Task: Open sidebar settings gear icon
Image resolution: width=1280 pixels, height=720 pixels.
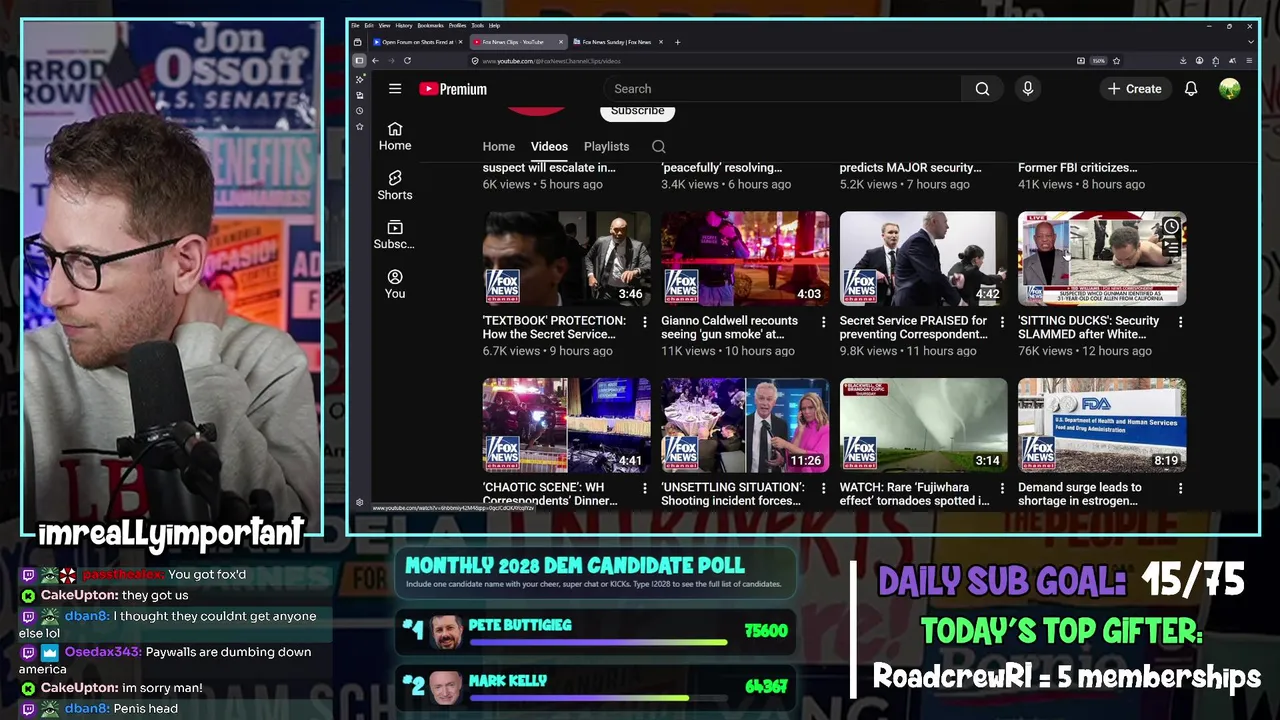Action: [359, 503]
